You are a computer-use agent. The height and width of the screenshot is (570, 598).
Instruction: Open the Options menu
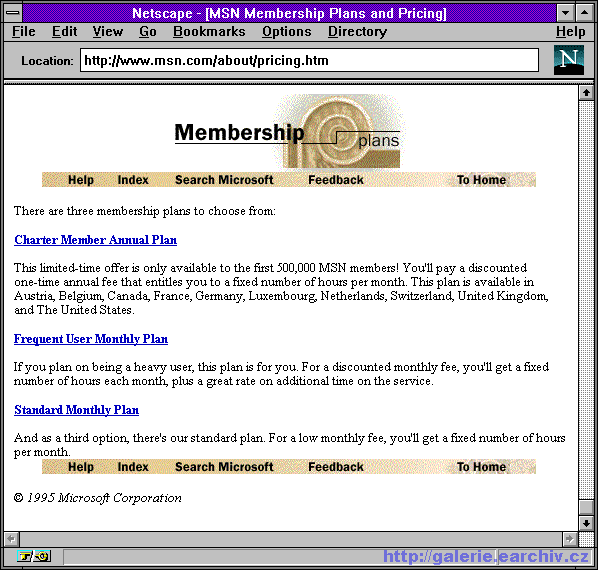(286, 31)
